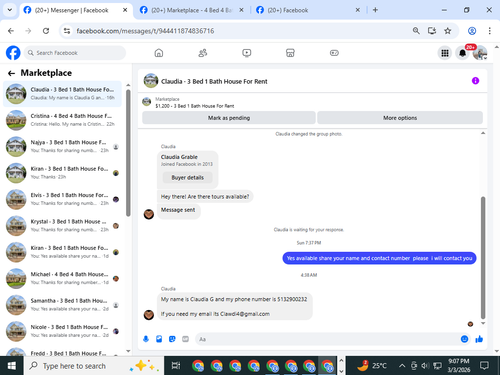Choose a GIF icon in composer
500x375 pixels.
185,339
